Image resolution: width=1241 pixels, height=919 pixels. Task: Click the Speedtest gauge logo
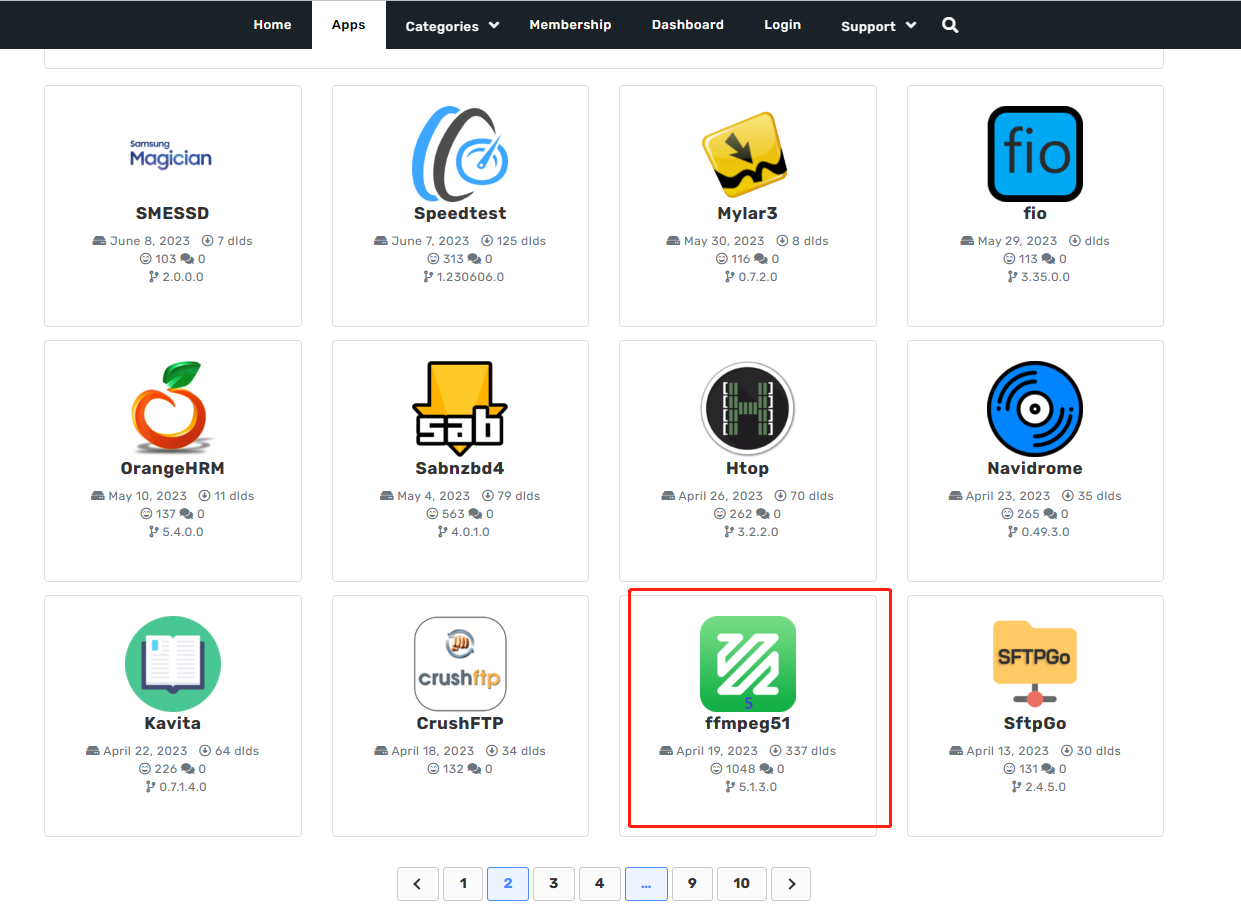tap(460, 154)
